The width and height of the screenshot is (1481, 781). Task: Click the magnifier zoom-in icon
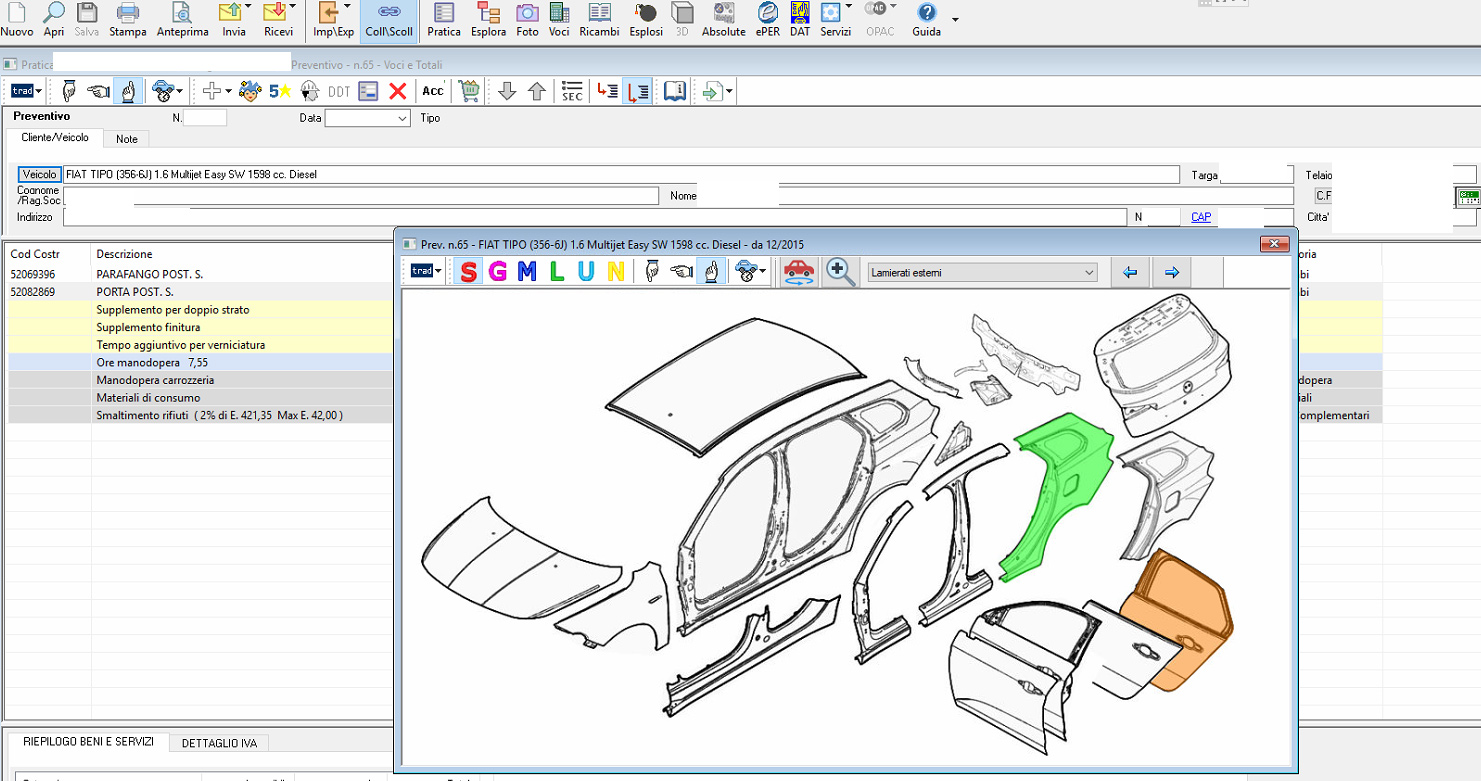pos(841,272)
